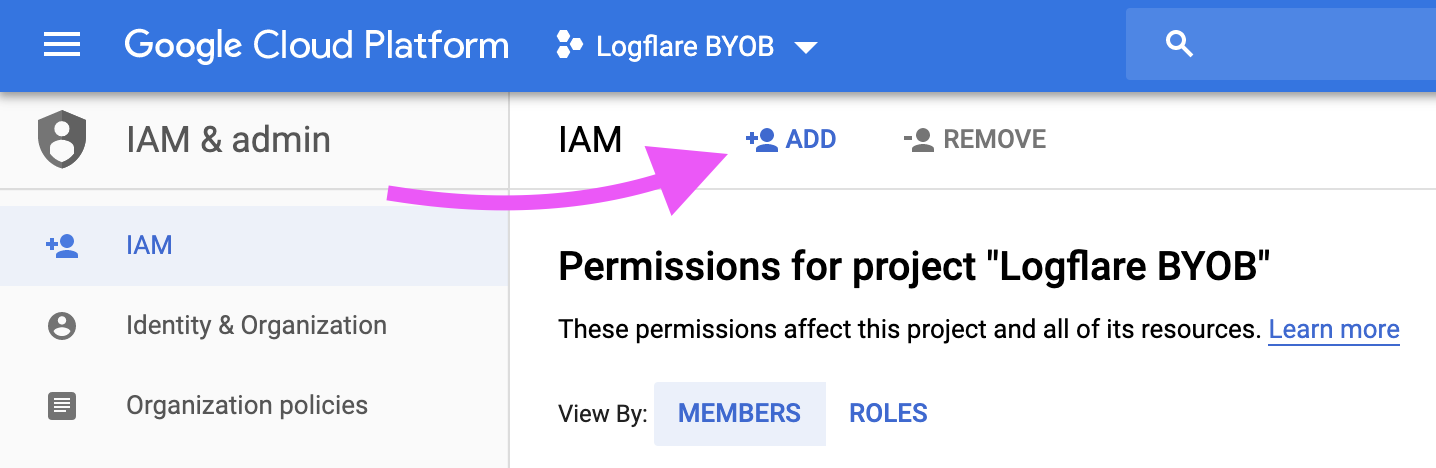Image resolution: width=1436 pixels, height=468 pixels.
Task: Click the Identity & Organization person icon
Action: click(x=62, y=326)
